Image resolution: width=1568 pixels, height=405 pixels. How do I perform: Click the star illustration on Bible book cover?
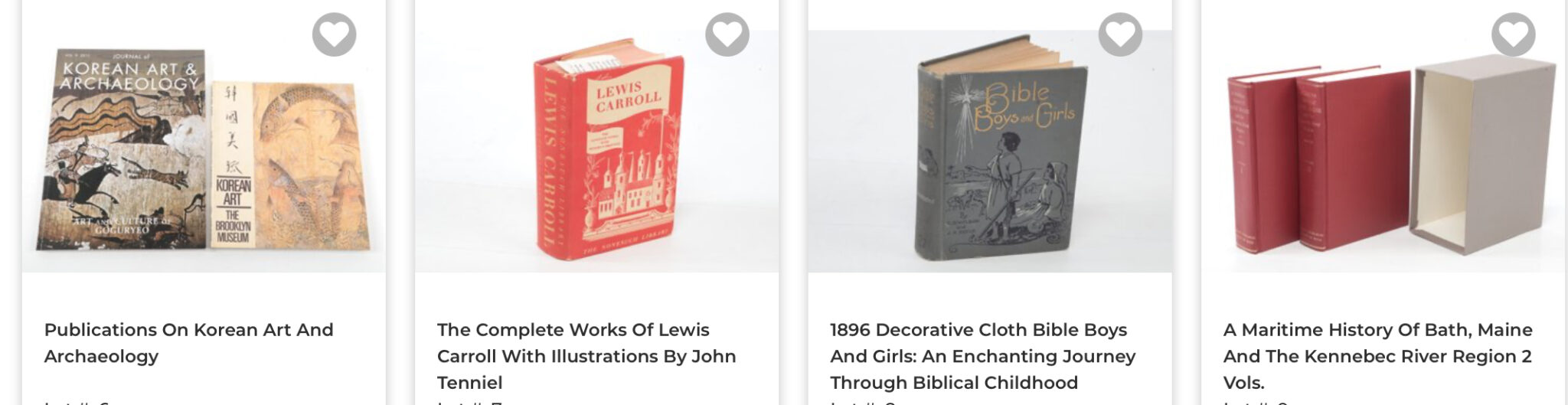pyautogui.click(x=965, y=100)
